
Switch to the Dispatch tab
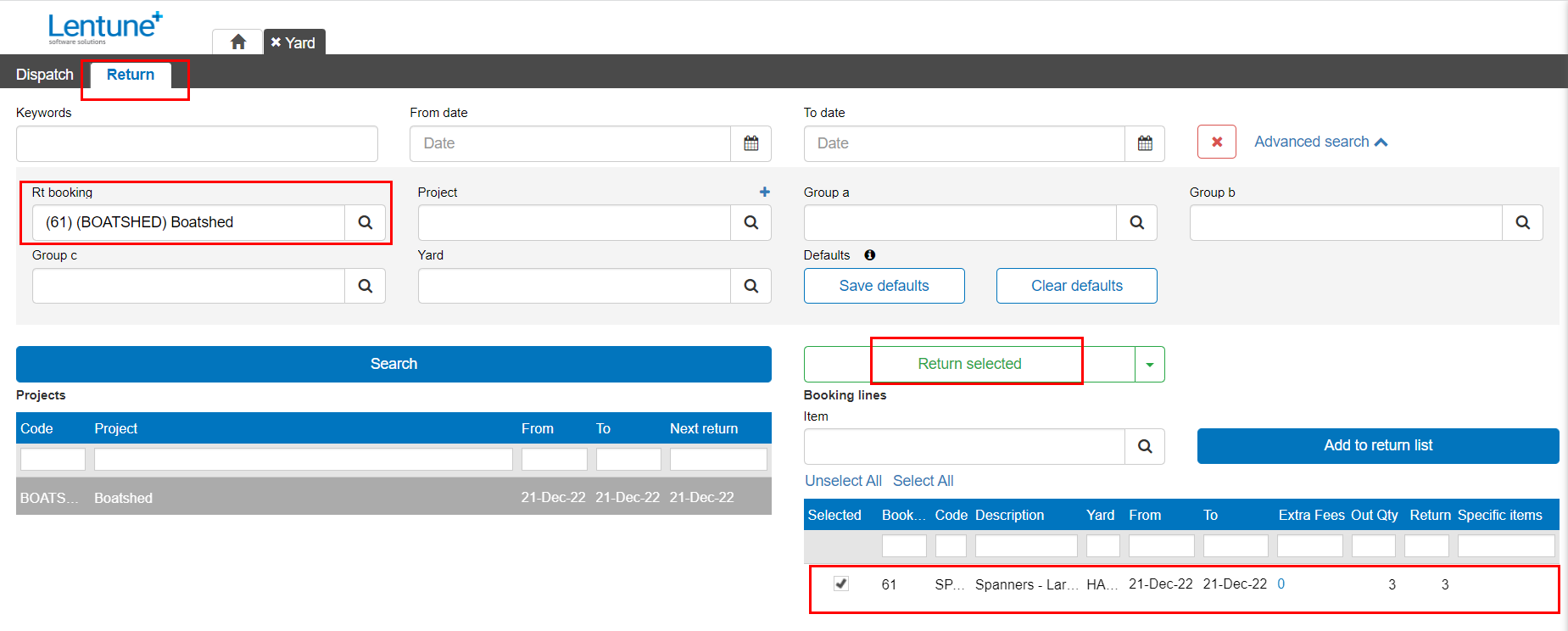[x=45, y=75]
